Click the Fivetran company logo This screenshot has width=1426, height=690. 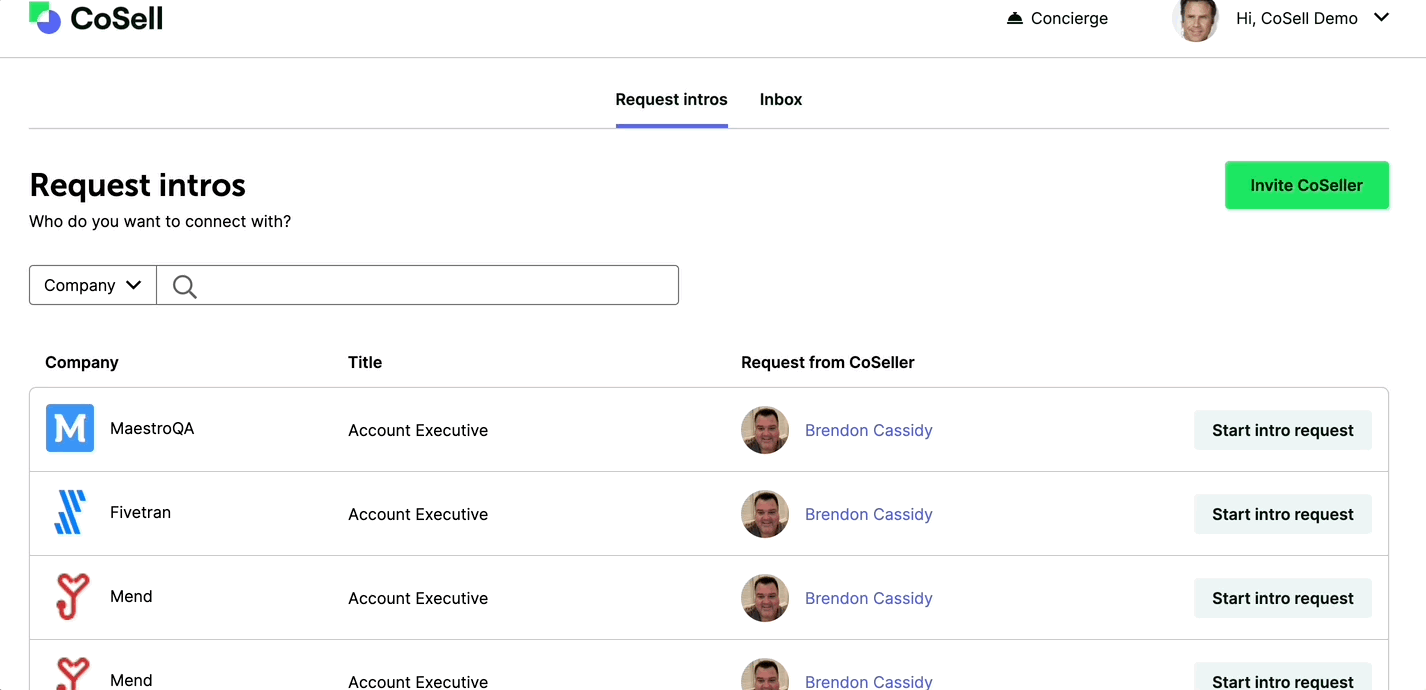[x=70, y=512]
